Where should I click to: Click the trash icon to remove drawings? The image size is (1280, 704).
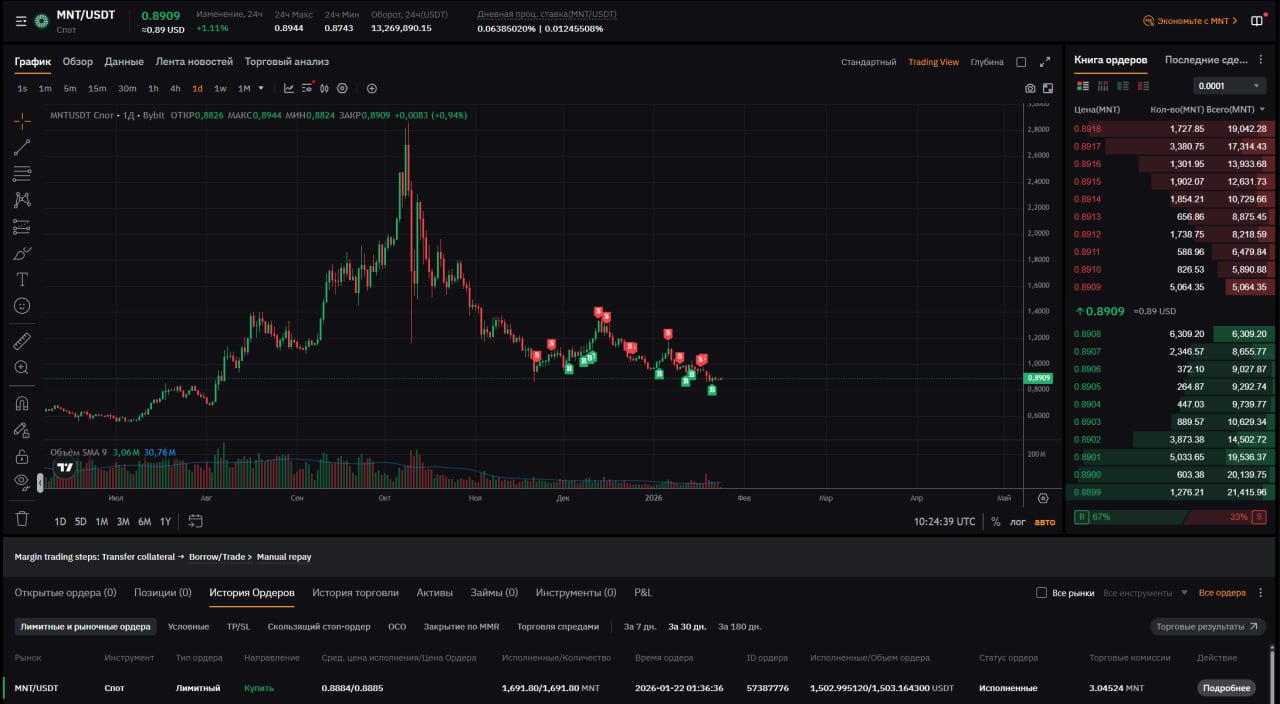(22, 518)
